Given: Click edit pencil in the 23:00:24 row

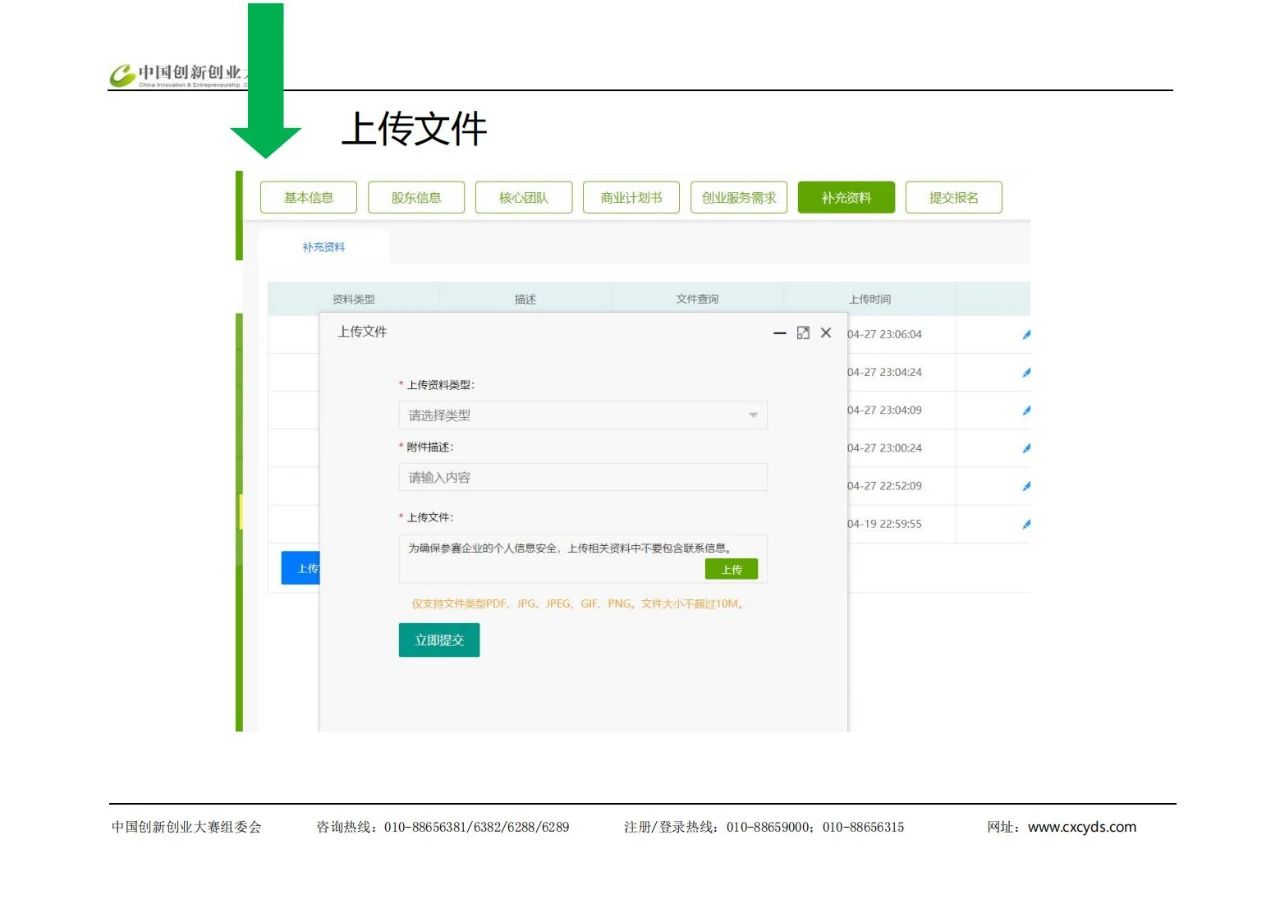Looking at the screenshot, I should pyautogui.click(x=1026, y=449).
